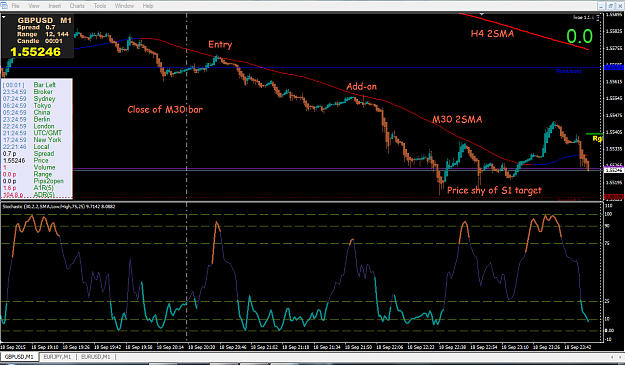Click the 'Candle 00:01' header line
The width and height of the screenshot is (625, 365).
click(x=39, y=41)
